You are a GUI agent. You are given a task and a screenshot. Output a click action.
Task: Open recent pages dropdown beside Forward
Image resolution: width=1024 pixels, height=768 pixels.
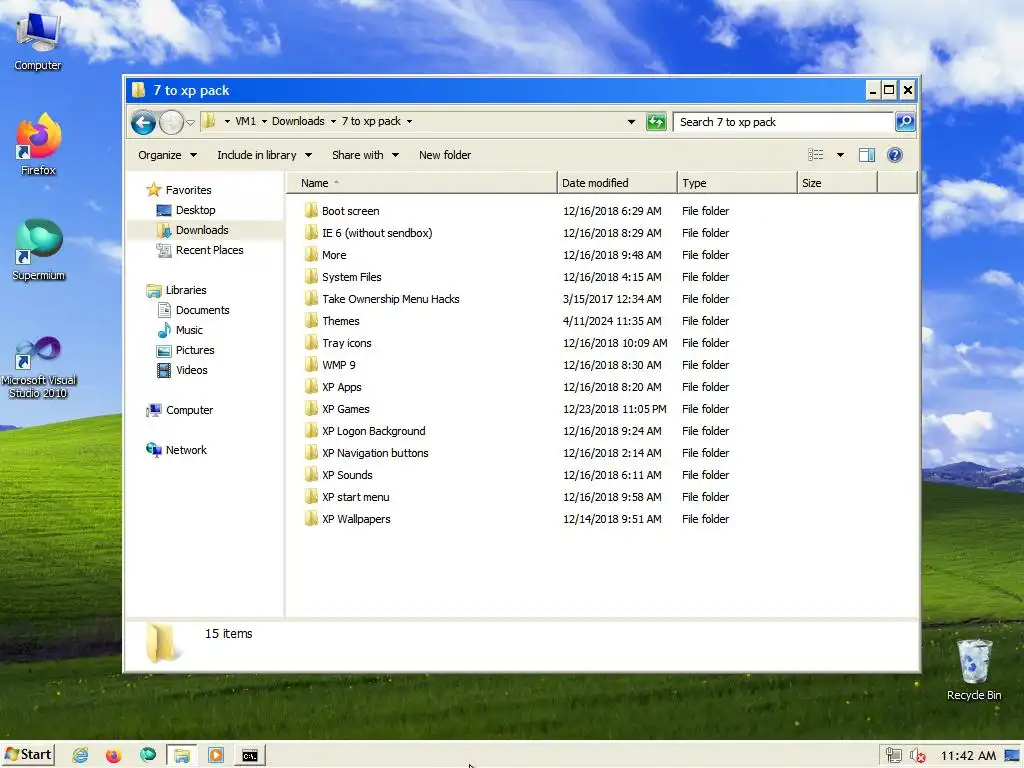pos(191,122)
